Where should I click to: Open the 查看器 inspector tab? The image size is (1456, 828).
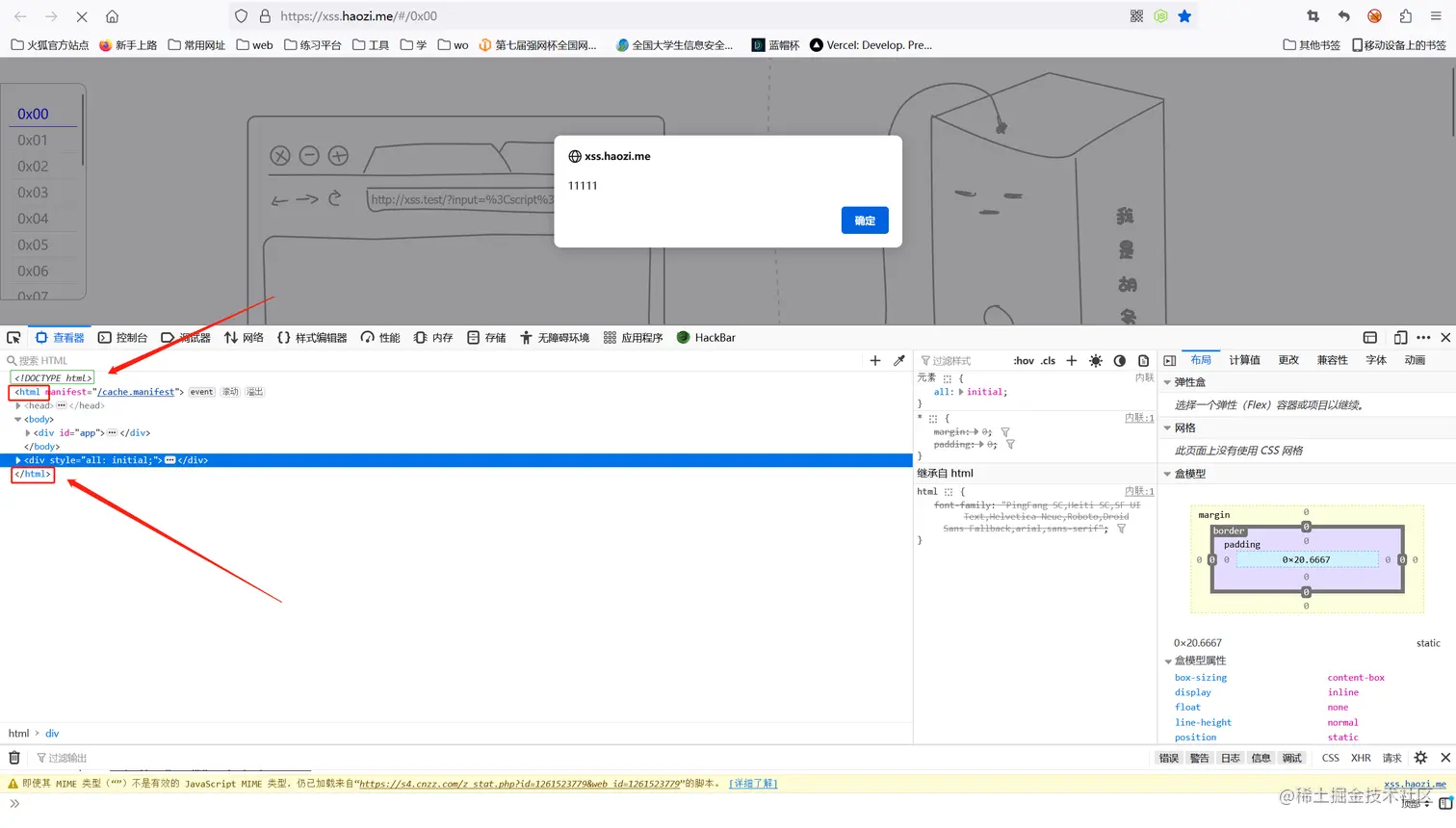[60, 338]
